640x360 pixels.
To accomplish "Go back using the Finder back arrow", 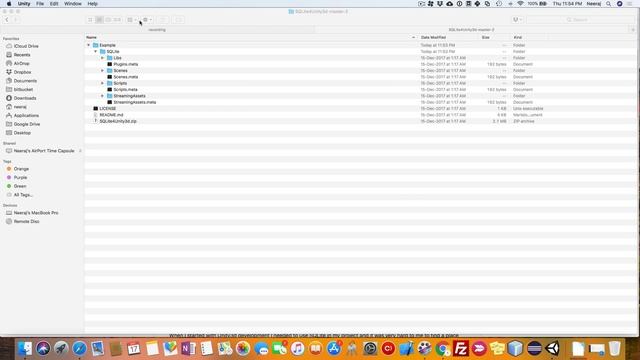I will [x=7, y=20].
